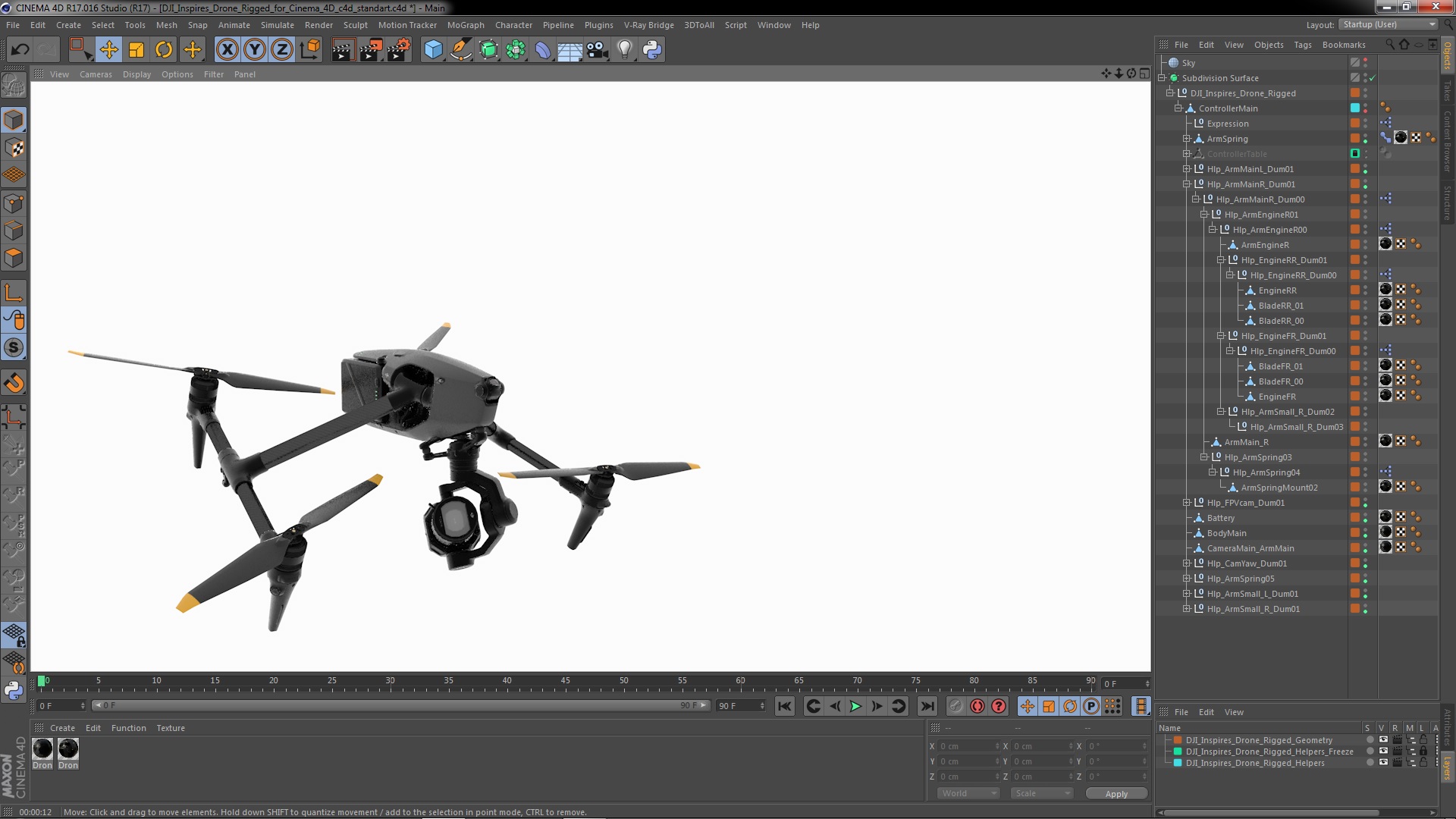Screen dimensions: 1456x819
Task: Click the Coordinate System icon
Action: click(309, 50)
